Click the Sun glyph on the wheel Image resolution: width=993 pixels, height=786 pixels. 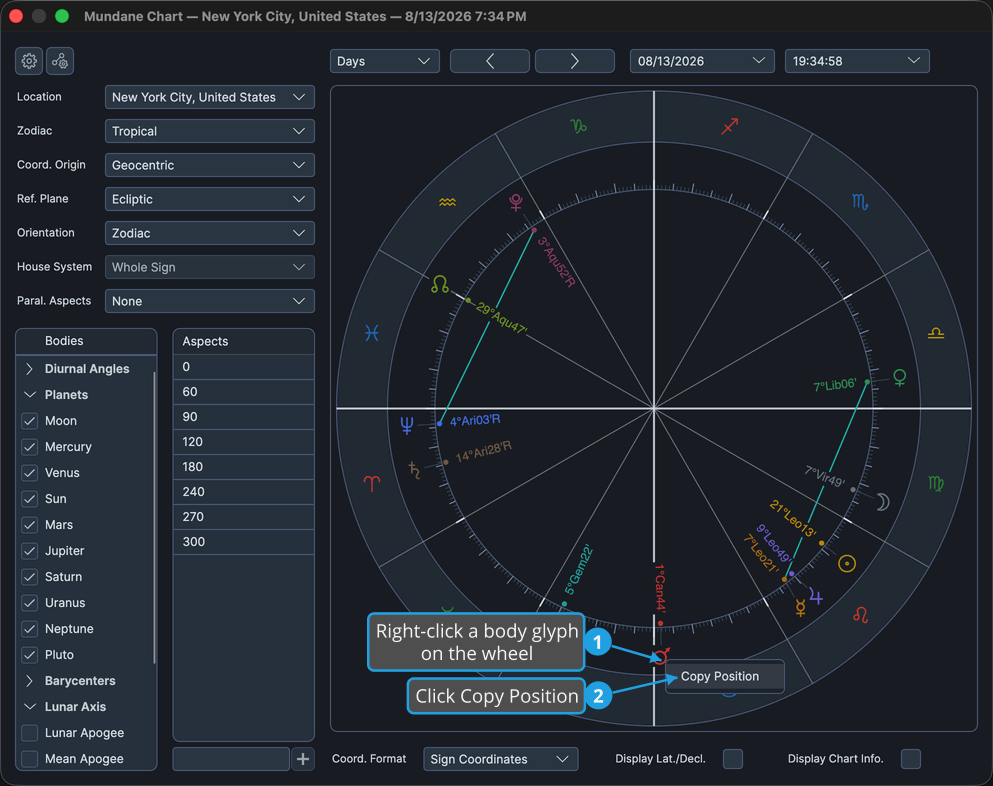point(847,563)
